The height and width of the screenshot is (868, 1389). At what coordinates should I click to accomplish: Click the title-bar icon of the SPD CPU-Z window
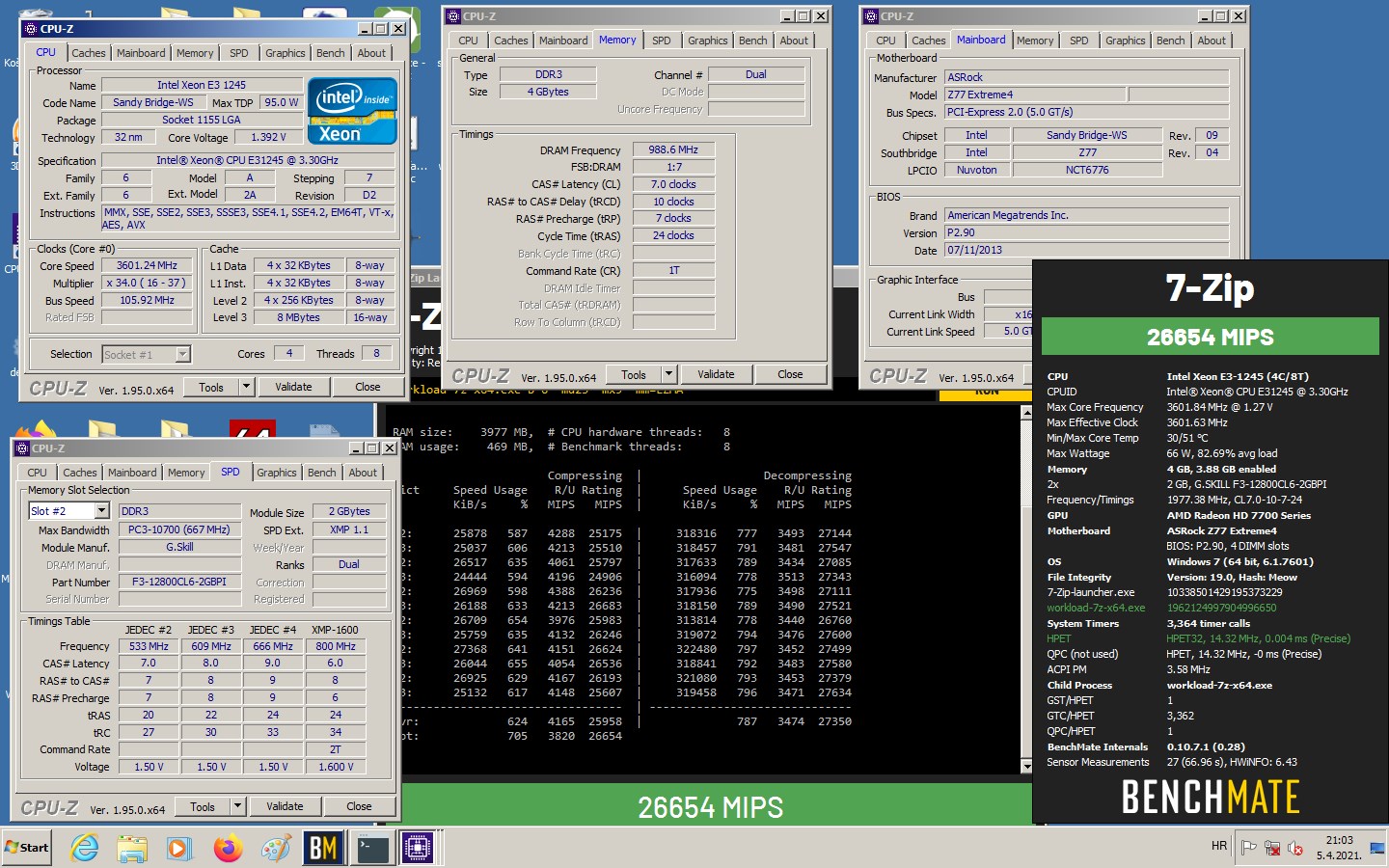click(22, 448)
